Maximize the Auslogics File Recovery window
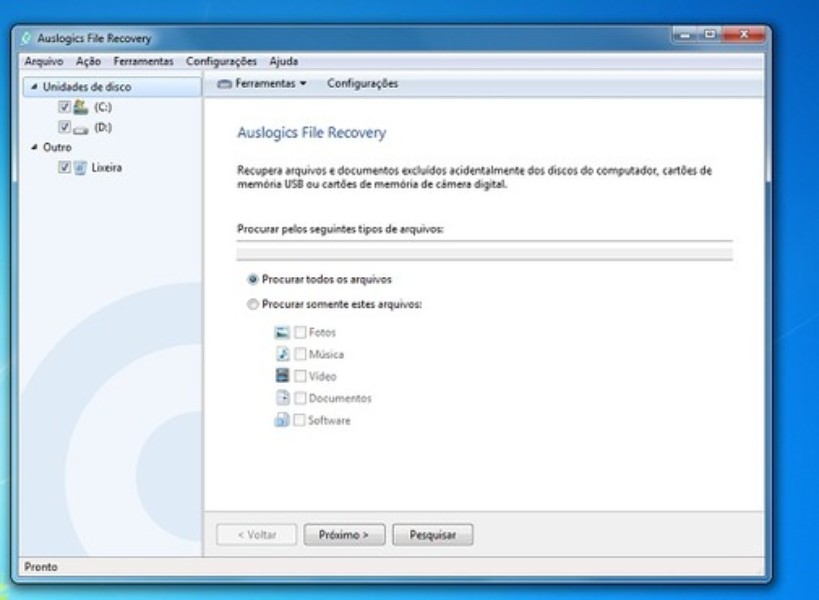Image resolution: width=819 pixels, height=600 pixels. click(709, 34)
